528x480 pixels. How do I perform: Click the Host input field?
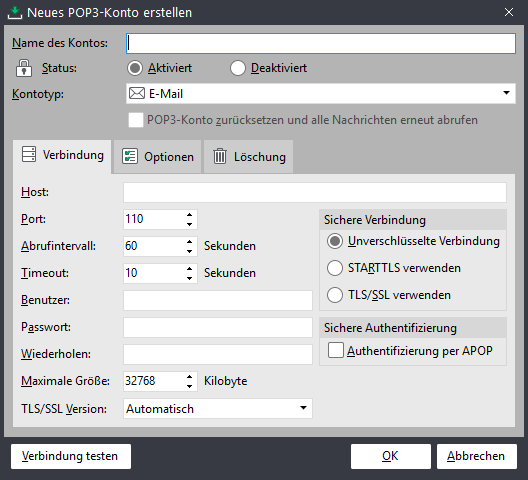click(x=315, y=192)
